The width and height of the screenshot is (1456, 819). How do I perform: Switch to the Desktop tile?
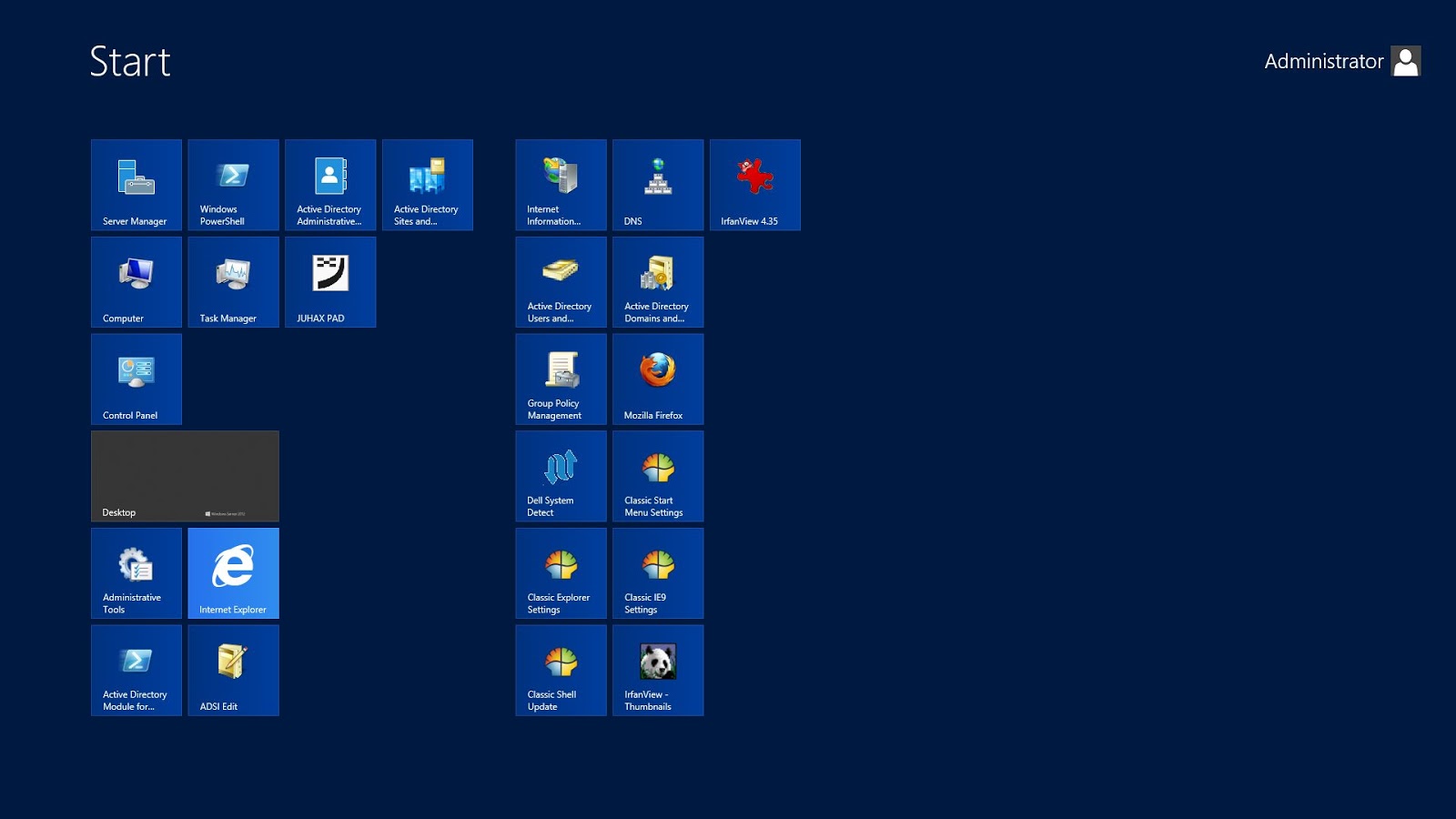pos(185,476)
